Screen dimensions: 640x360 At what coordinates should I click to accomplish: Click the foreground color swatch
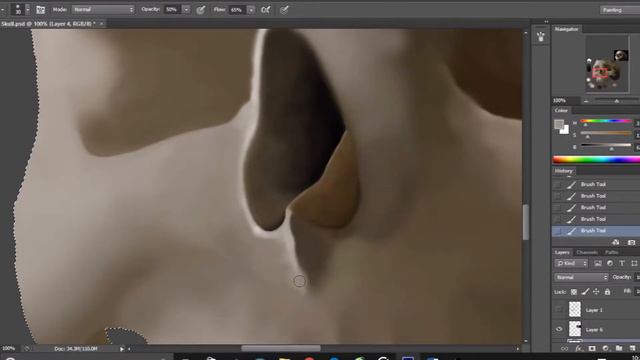tap(559, 124)
